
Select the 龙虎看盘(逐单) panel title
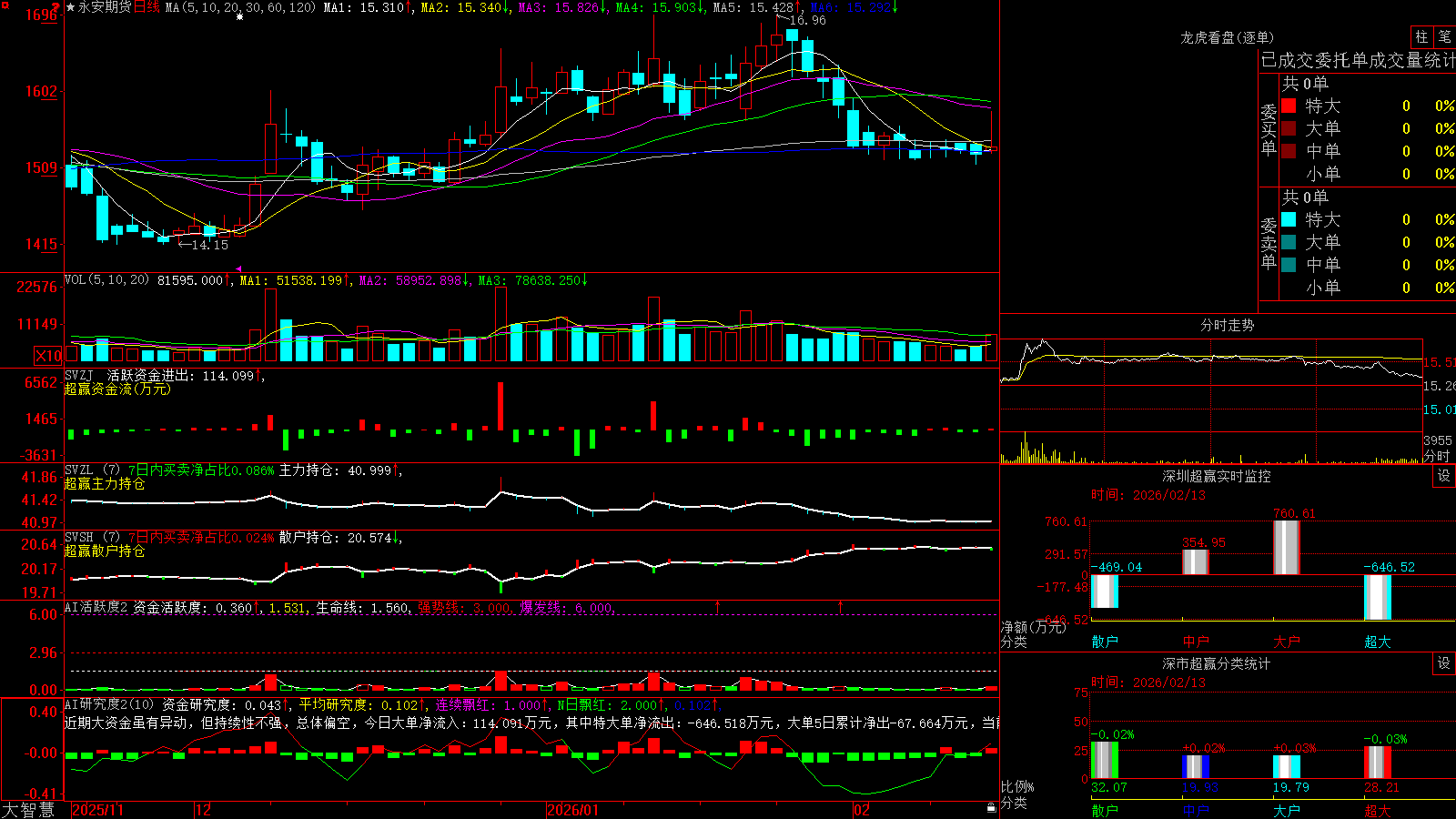pos(1227,37)
